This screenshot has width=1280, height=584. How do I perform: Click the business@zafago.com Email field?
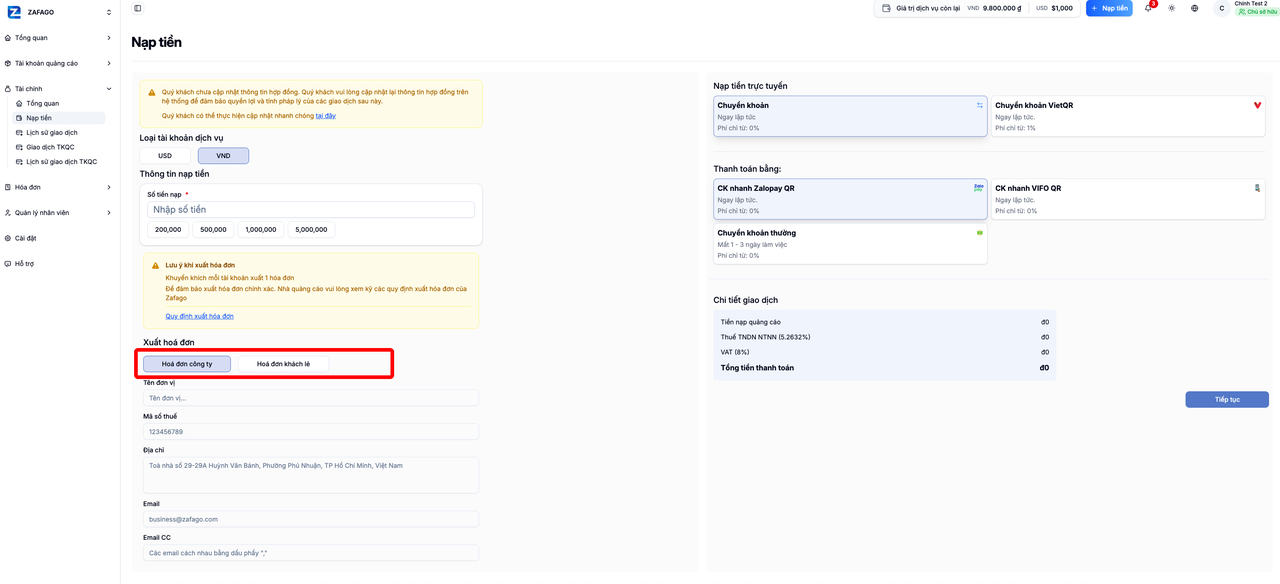(x=311, y=519)
